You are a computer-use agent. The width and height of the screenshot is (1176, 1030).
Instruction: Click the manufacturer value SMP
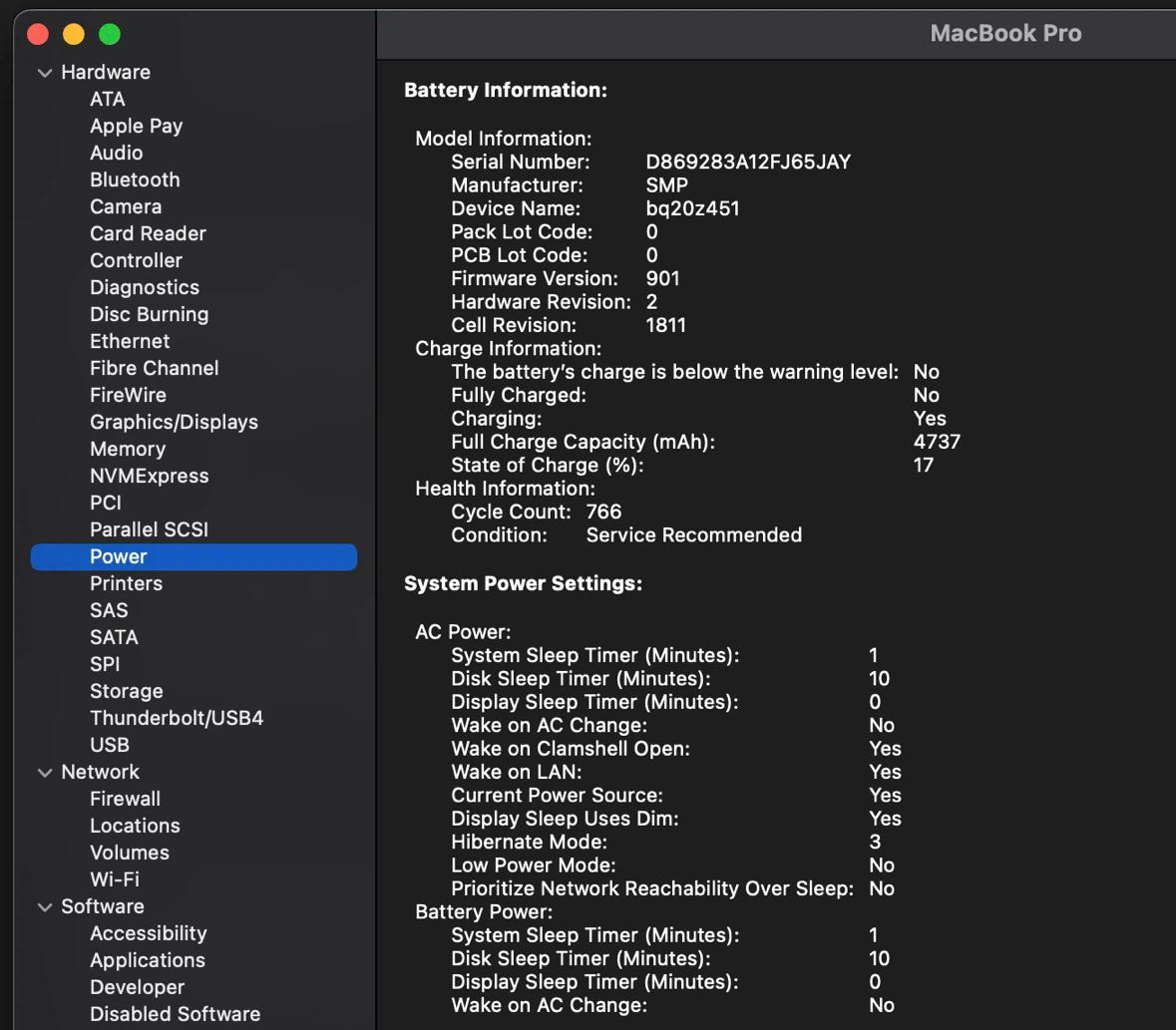[x=666, y=185]
